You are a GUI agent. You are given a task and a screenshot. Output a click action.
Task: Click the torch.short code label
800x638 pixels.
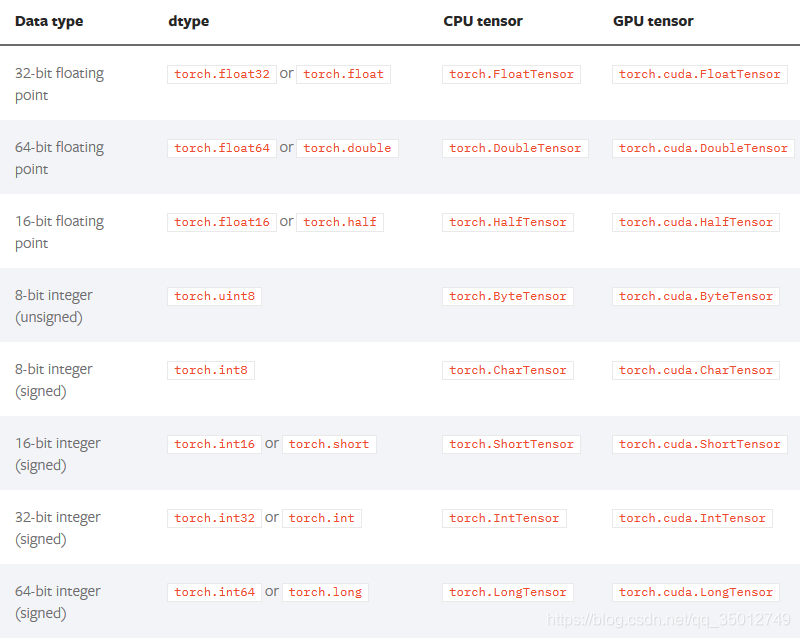[x=329, y=445]
